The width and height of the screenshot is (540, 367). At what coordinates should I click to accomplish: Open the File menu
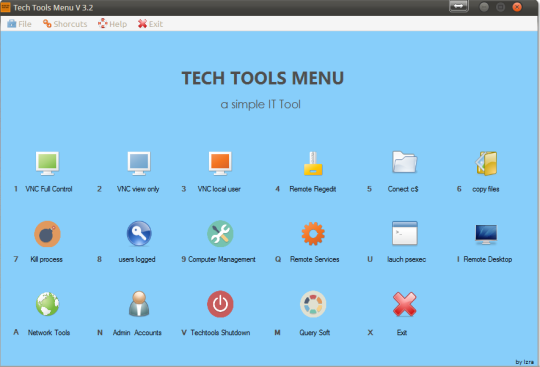pyautogui.click(x=20, y=24)
